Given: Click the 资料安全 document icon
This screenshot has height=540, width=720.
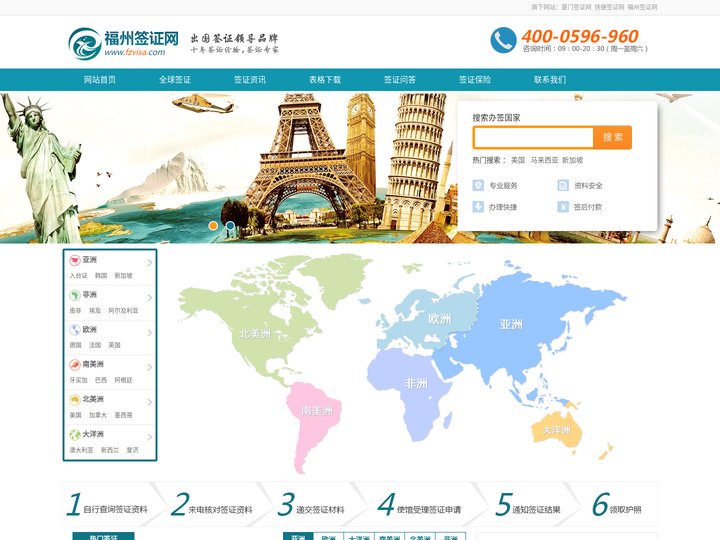Looking at the screenshot, I should coord(563,185).
